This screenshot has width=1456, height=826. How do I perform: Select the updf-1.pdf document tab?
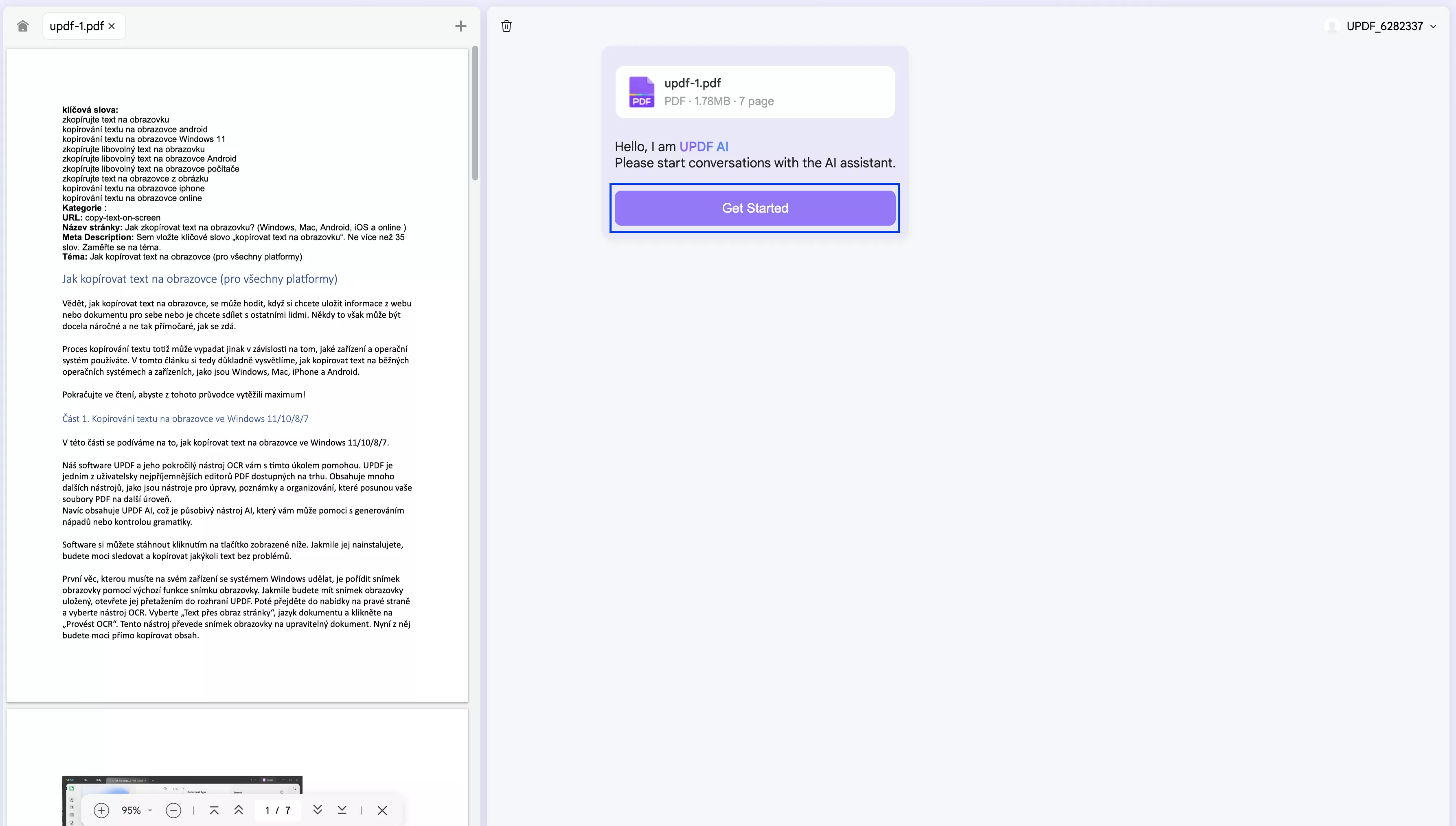tap(77, 26)
